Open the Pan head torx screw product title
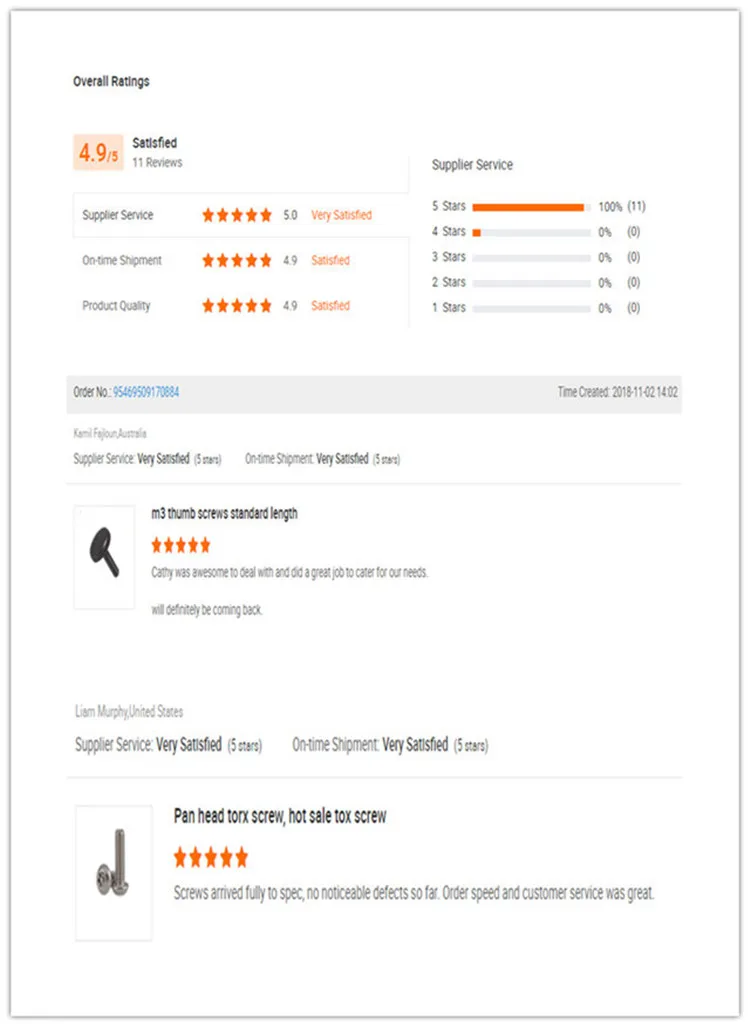 (280, 816)
